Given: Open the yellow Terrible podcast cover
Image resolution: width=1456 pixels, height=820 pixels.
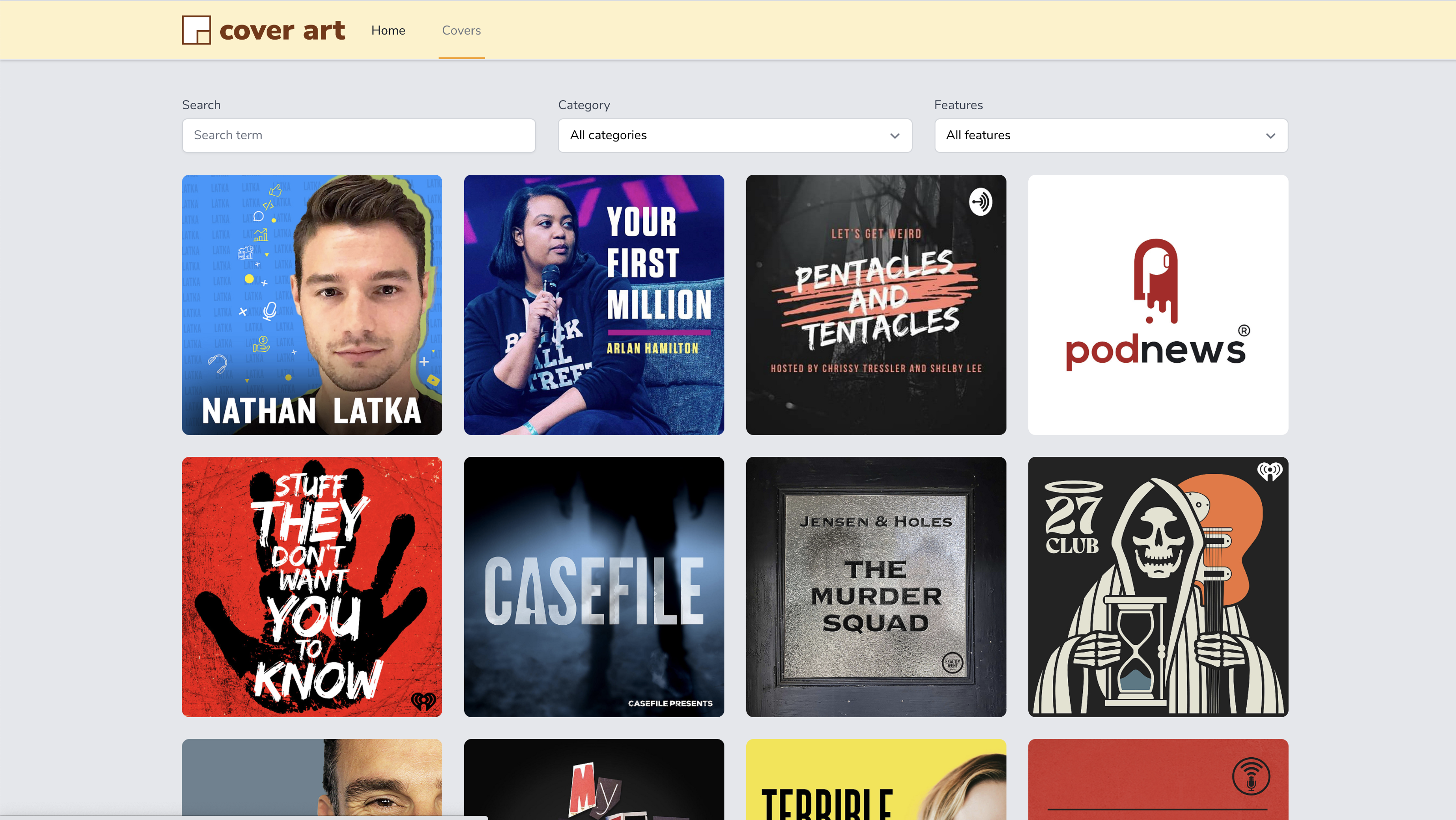Looking at the screenshot, I should [x=876, y=780].
